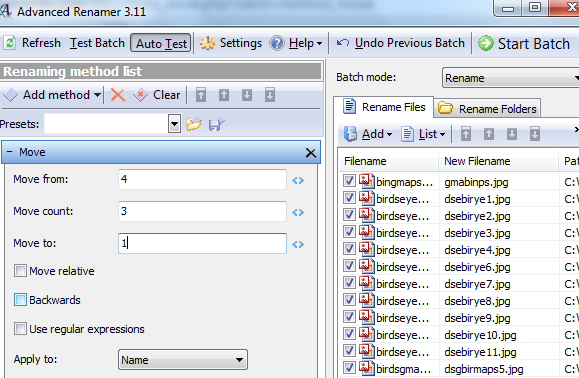Switch to the Rename Folders tab
The height and width of the screenshot is (378, 579).
pos(487,109)
